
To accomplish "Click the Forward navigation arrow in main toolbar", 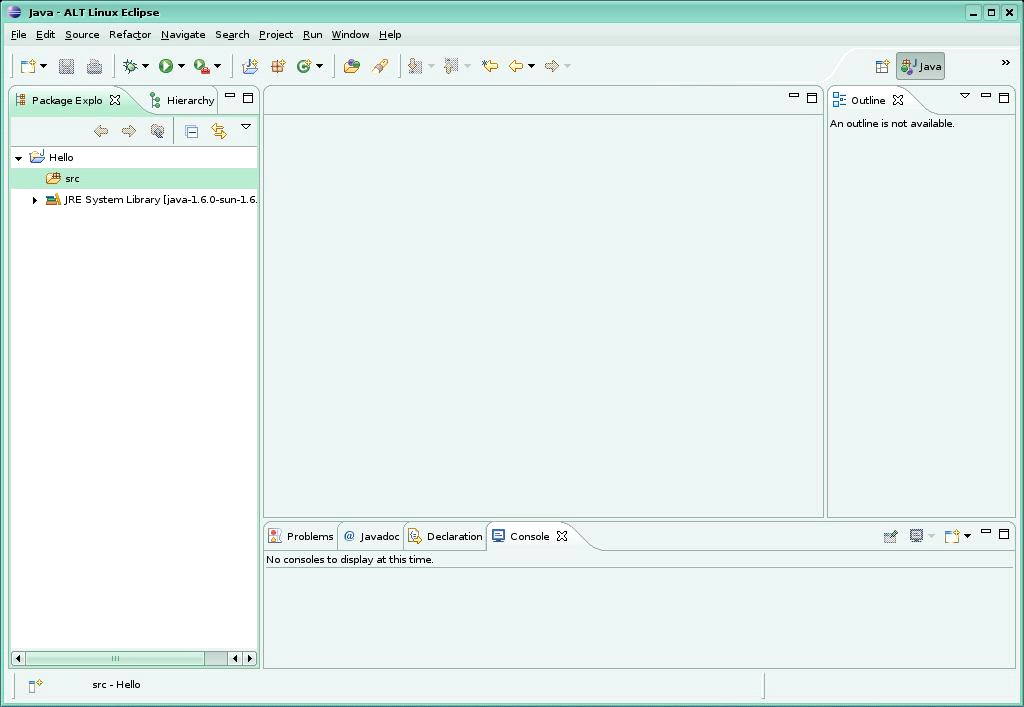I will (552, 66).
